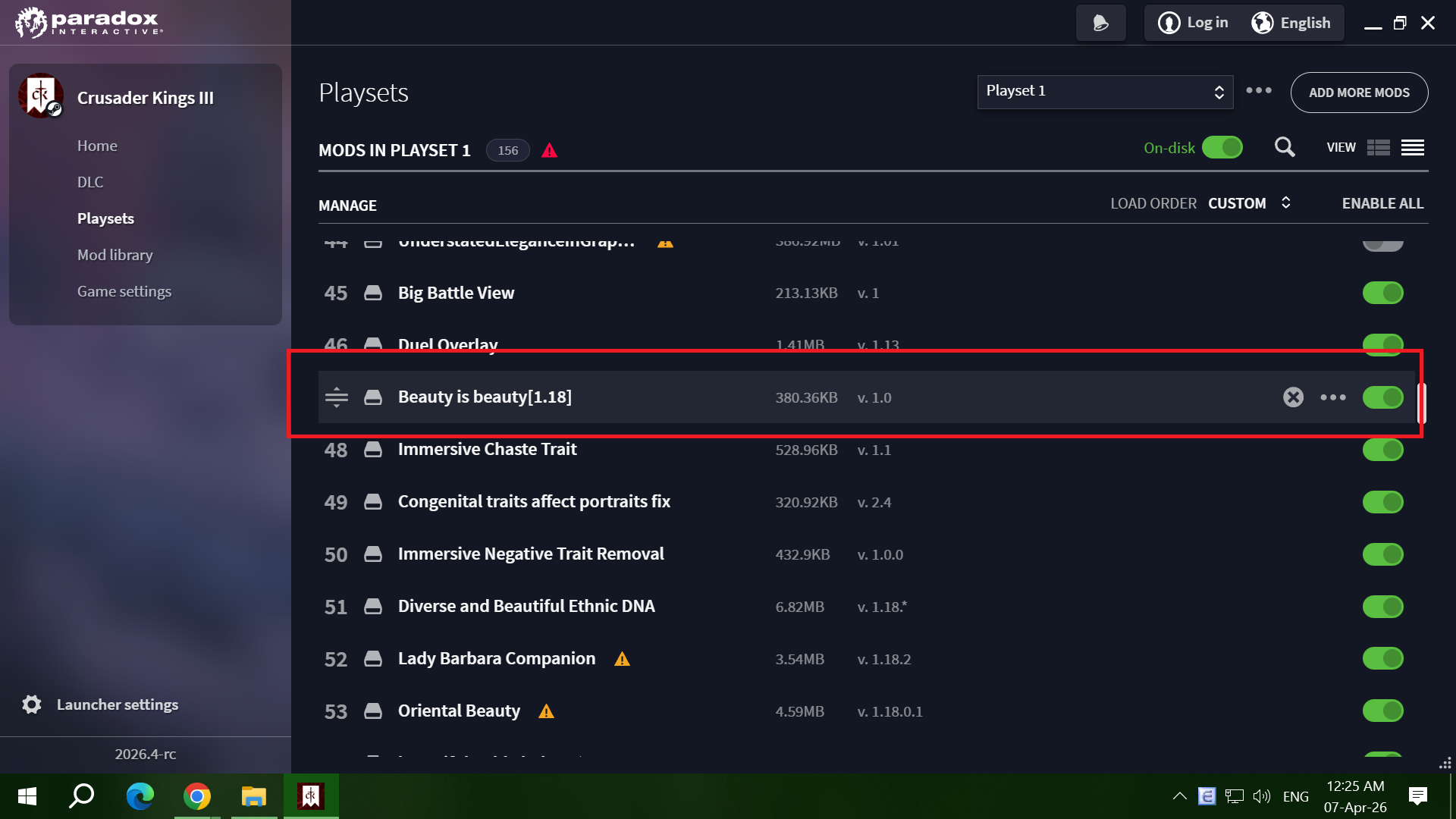The width and height of the screenshot is (1456, 819).
Task: Disable the Lady Barbara Companion mod
Action: pyautogui.click(x=1383, y=658)
